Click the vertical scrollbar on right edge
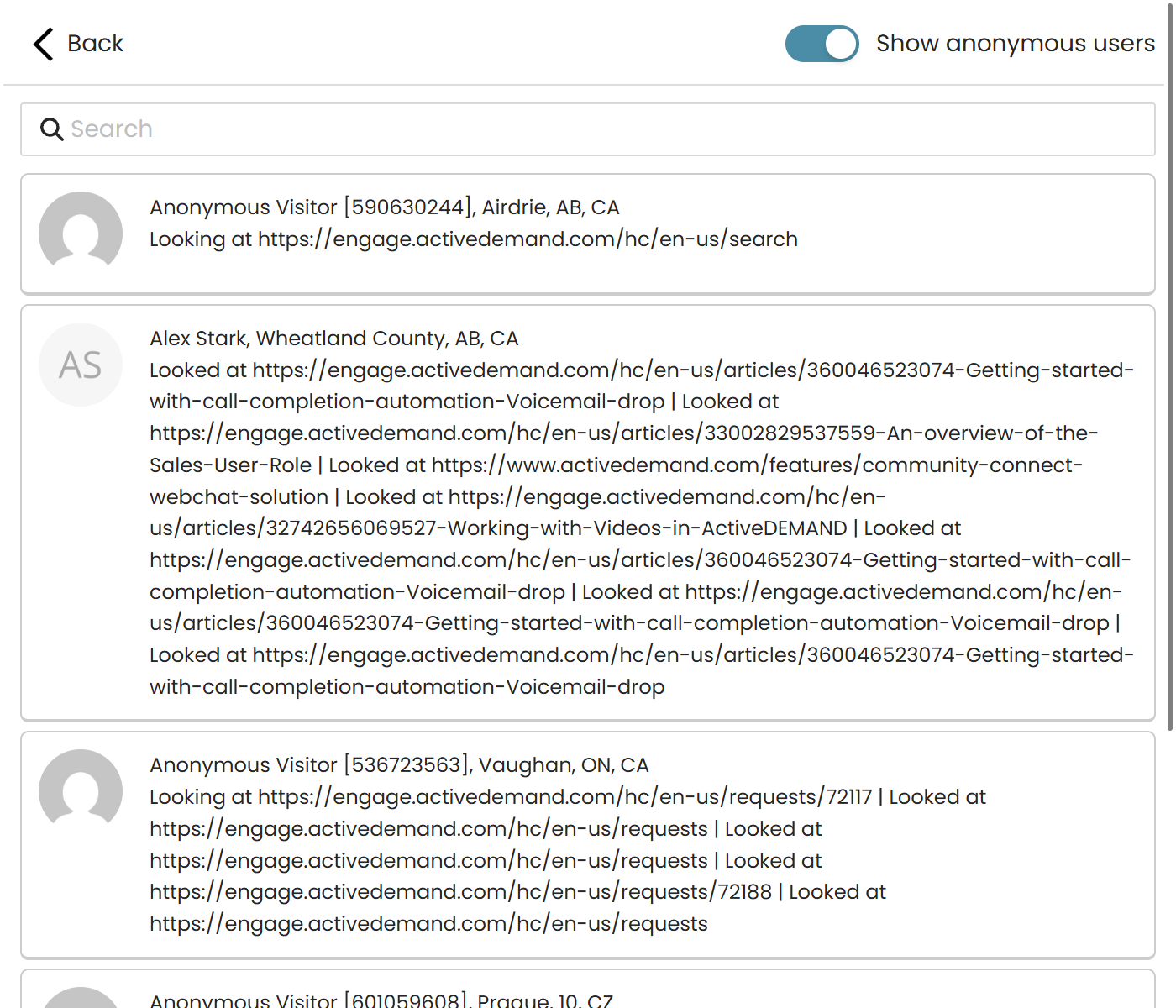 coord(1171,370)
